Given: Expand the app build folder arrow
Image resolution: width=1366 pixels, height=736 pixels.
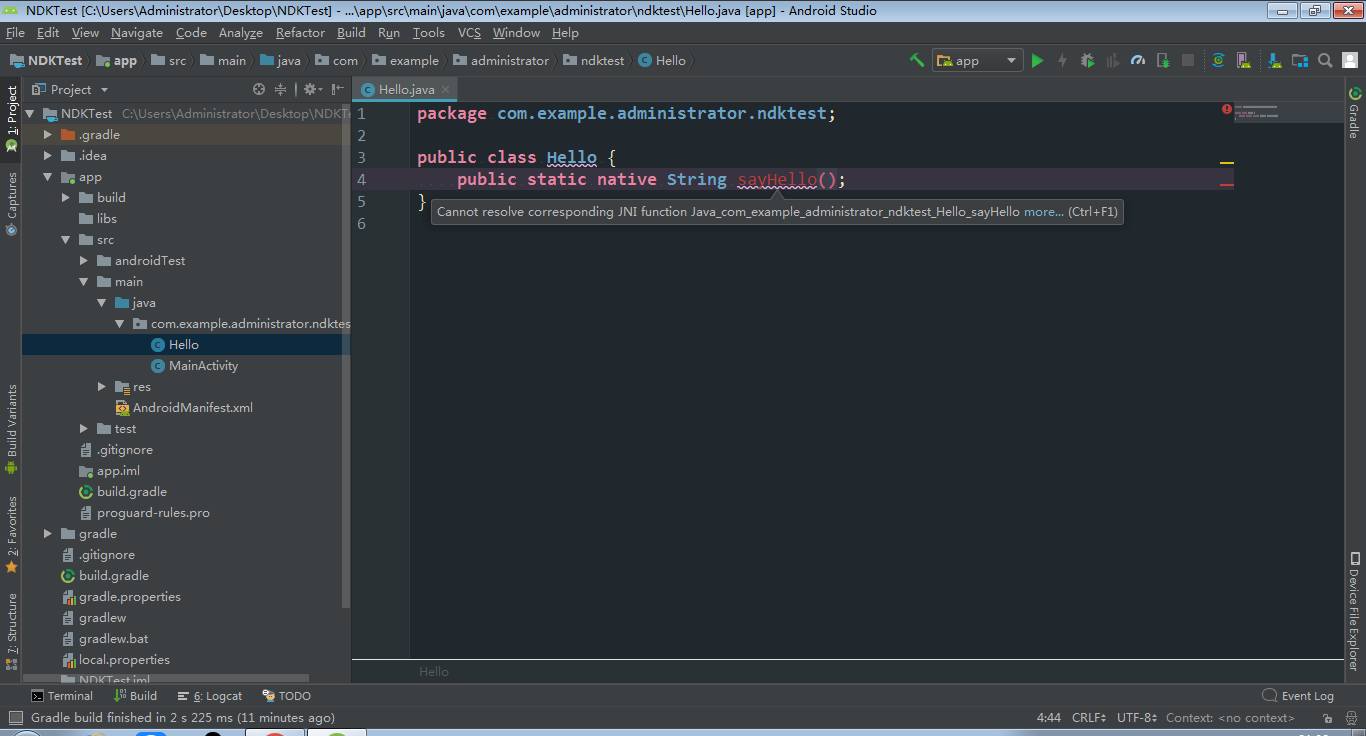Looking at the screenshot, I should [66, 198].
